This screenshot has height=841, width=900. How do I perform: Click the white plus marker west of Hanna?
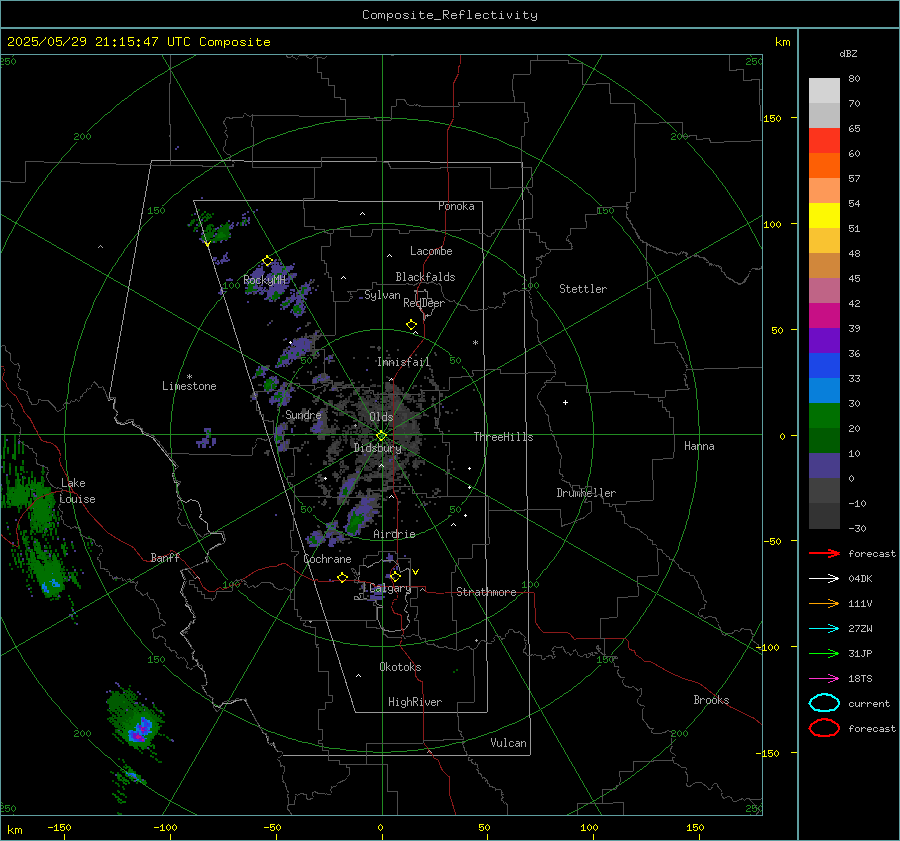tap(565, 402)
